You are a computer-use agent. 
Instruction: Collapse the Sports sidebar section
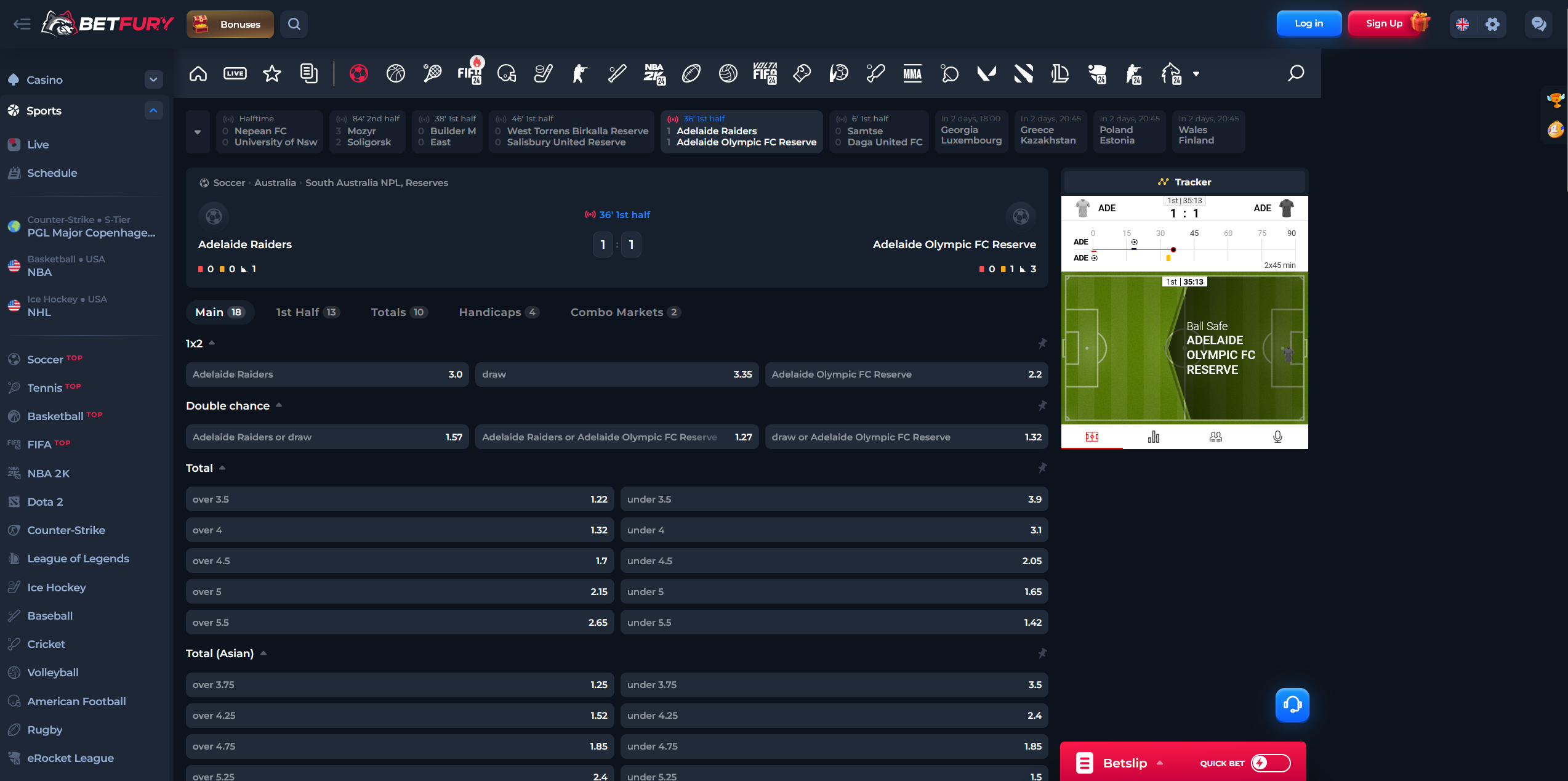click(153, 110)
